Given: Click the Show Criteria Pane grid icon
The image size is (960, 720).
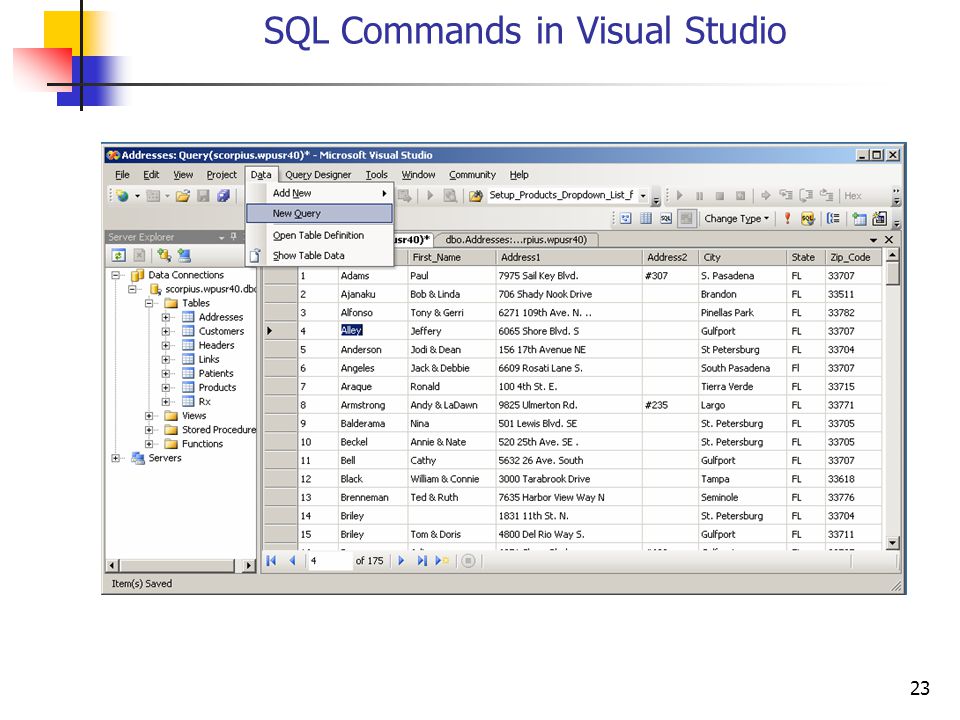Looking at the screenshot, I should click(x=645, y=219).
